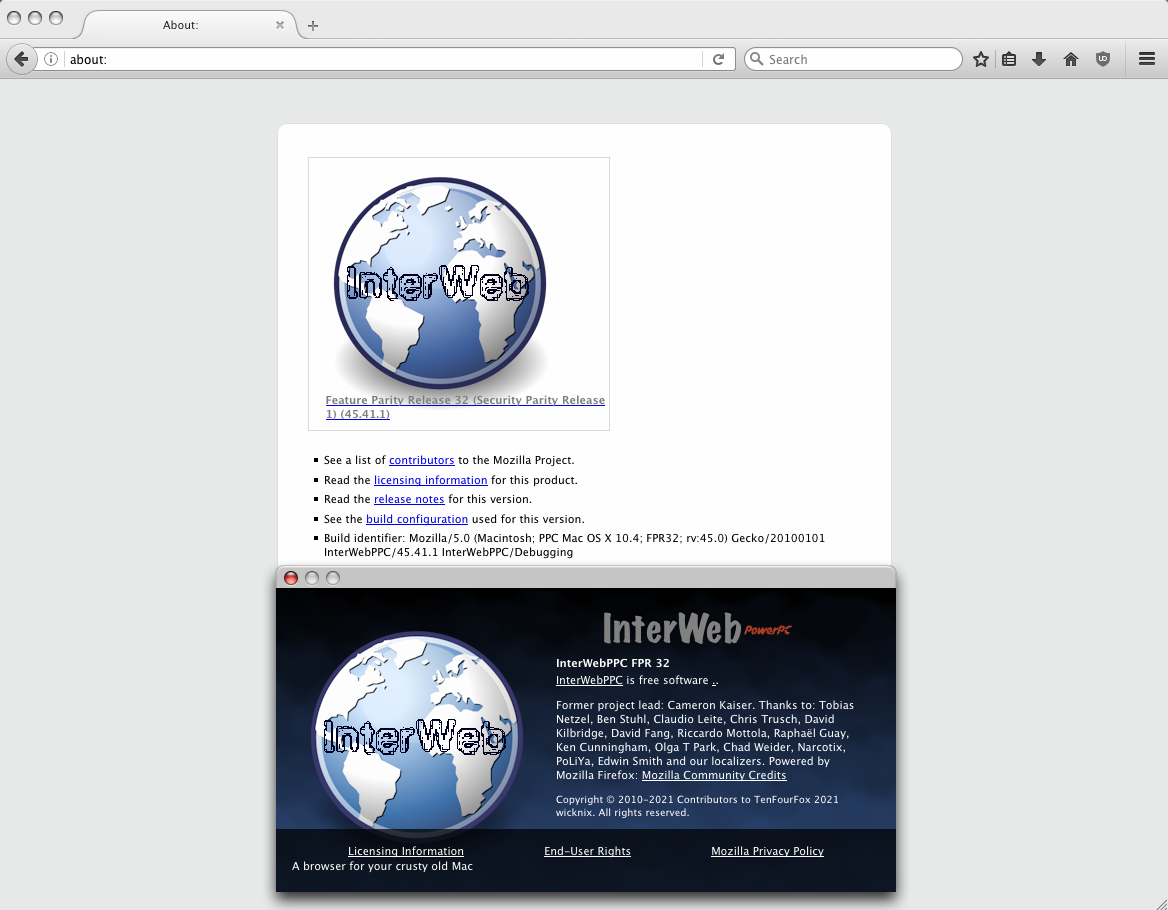The image size is (1168, 910).
Task: Click 'A browser for your crusty old Mac'
Action: coord(382,866)
